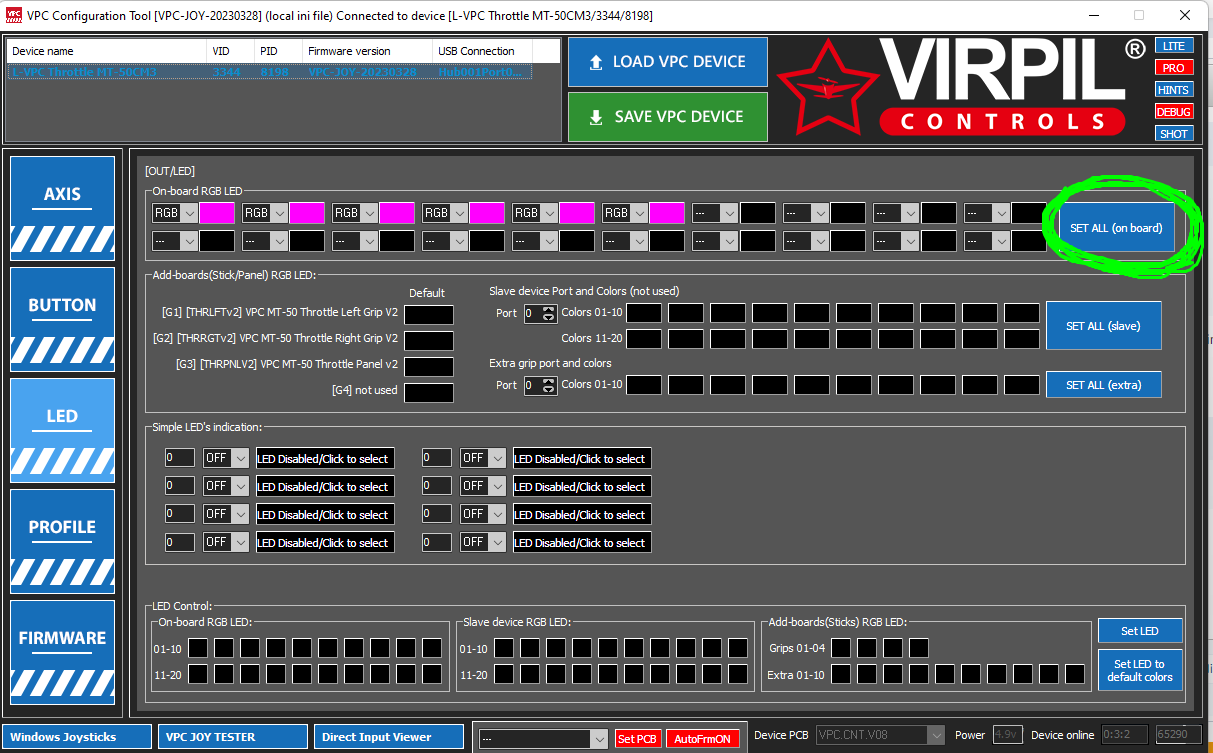Open Windows Joysticks from bottom bar
Screen dimensions: 1213x753
coord(77,737)
